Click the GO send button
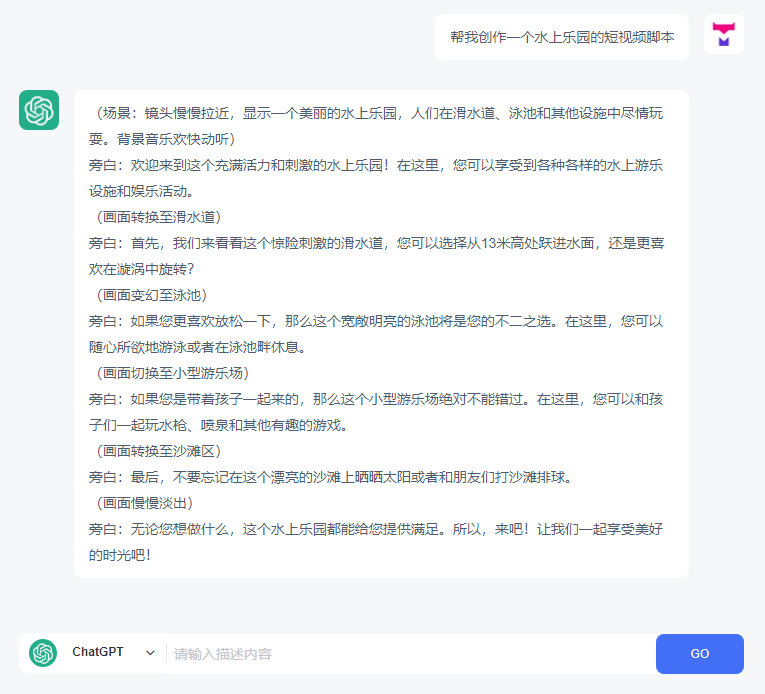Screen dimensions: 765x694 point(700,653)
